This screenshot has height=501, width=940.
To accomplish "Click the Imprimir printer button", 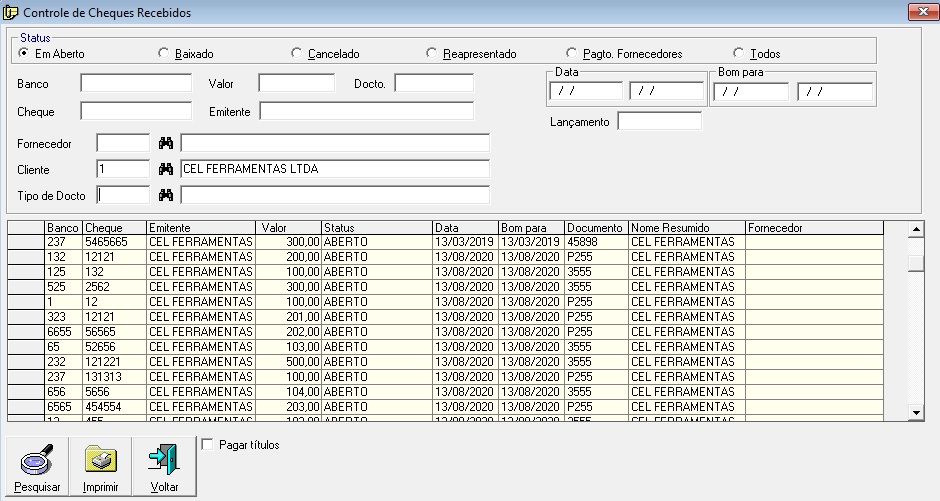I will click(101, 466).
